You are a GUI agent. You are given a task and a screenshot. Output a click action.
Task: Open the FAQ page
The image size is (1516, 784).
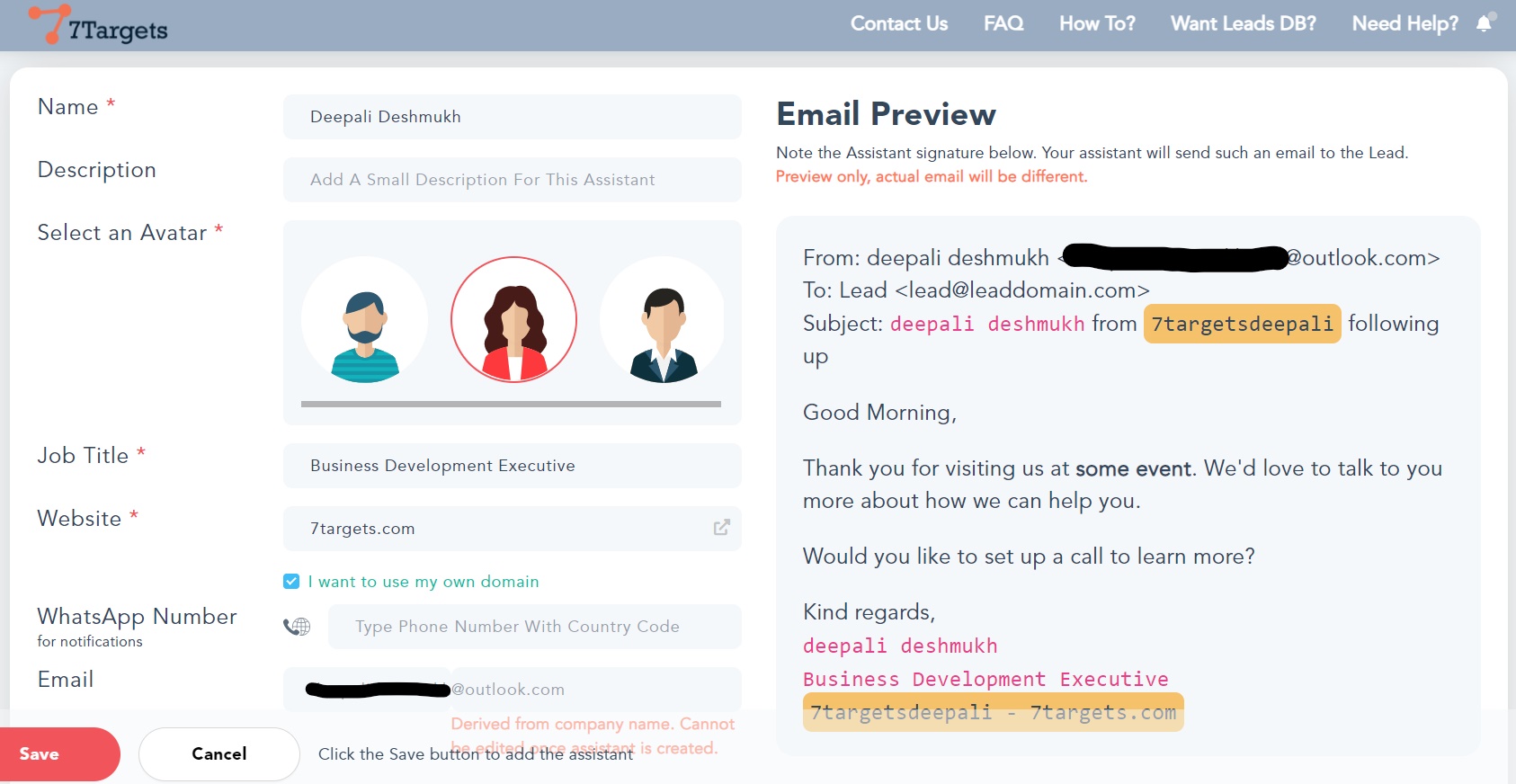coord(1003,24)
